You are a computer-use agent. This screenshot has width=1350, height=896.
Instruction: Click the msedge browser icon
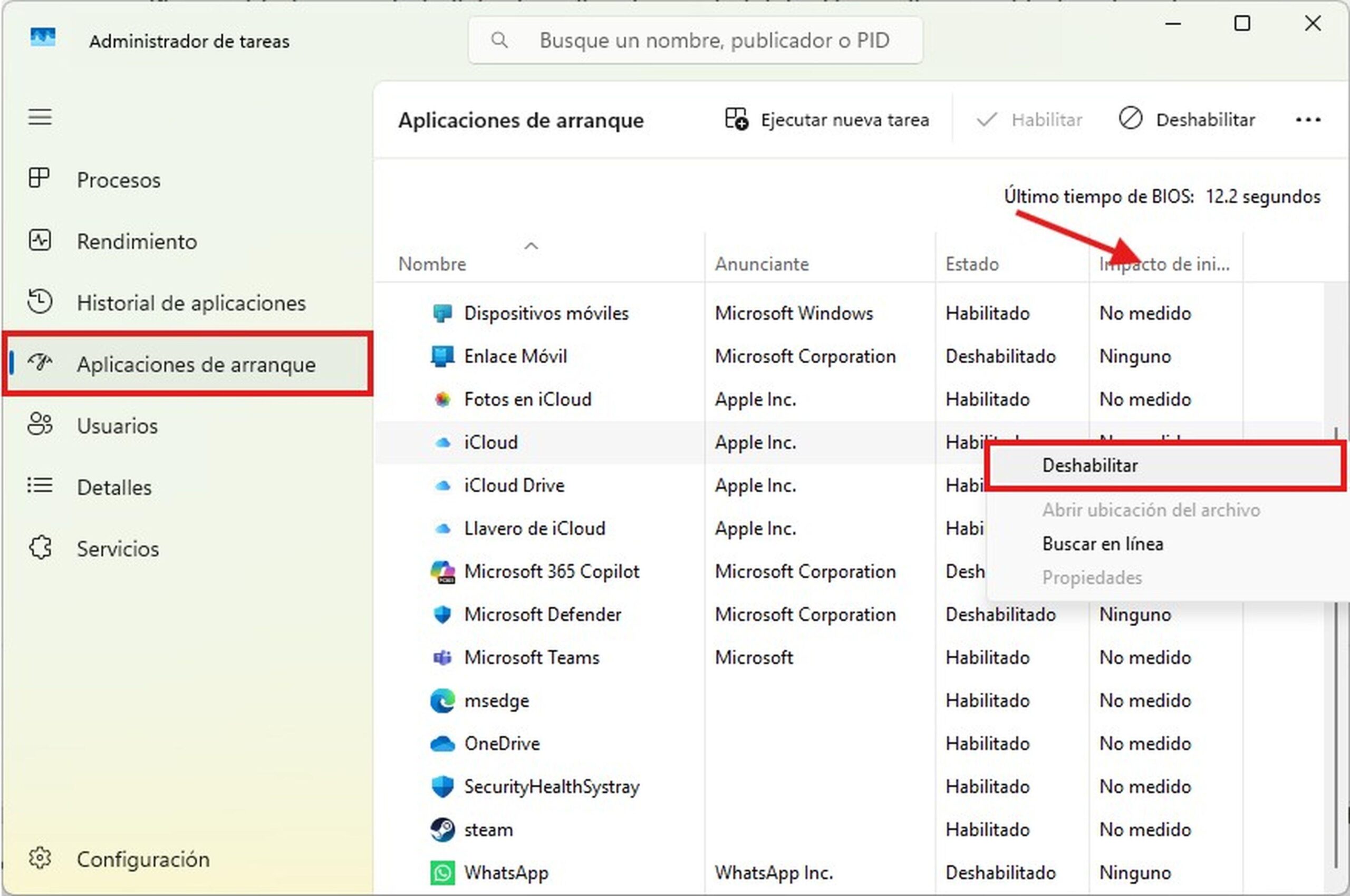click(442, 700)
